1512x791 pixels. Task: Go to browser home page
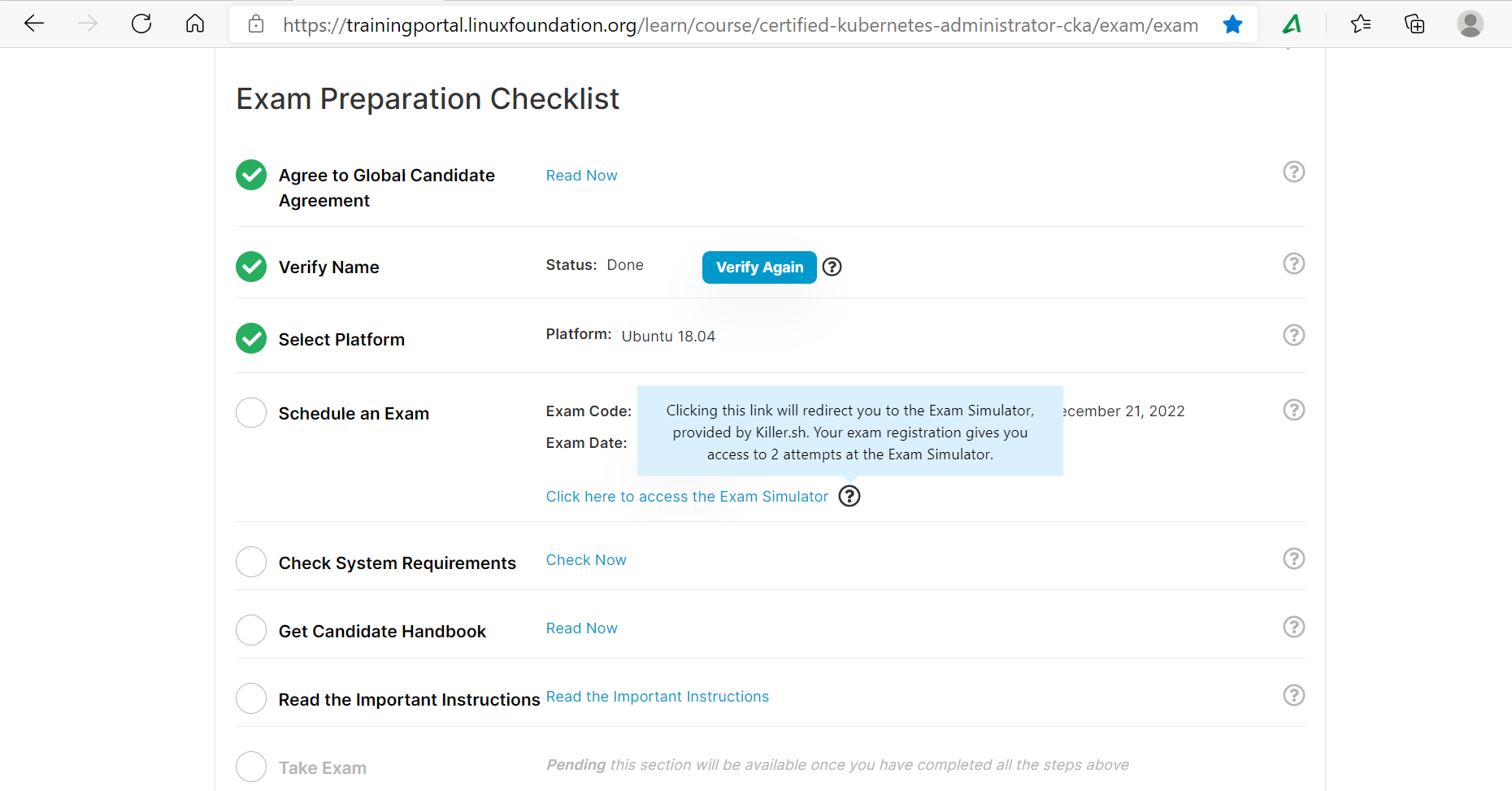[195, 24]
